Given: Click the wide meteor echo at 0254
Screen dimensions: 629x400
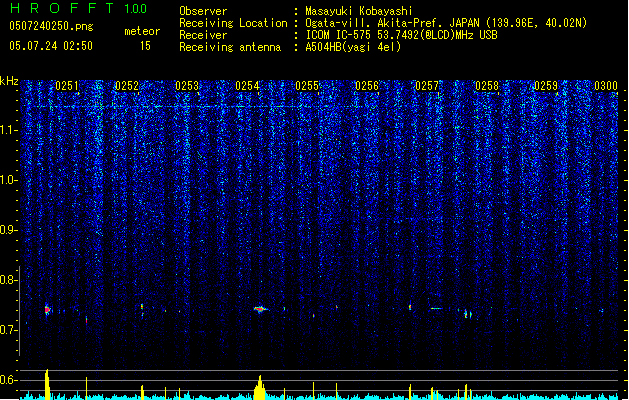Looking at the screenshot, I should (260, 309).
